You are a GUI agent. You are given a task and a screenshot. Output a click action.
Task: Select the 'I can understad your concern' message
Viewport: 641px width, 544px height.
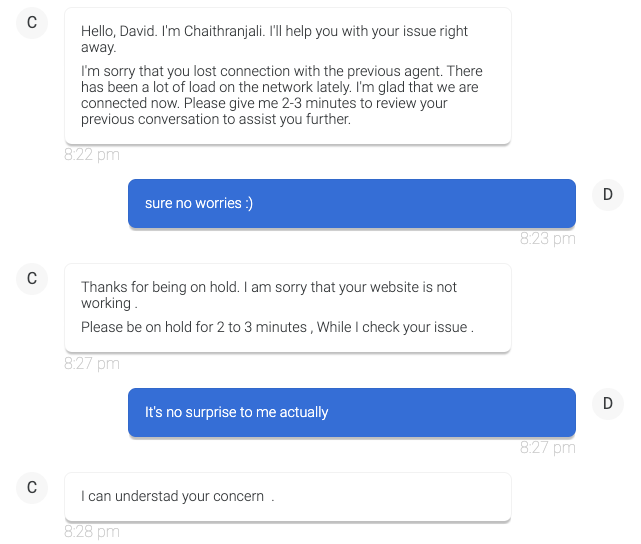click(x=177, y=496)
